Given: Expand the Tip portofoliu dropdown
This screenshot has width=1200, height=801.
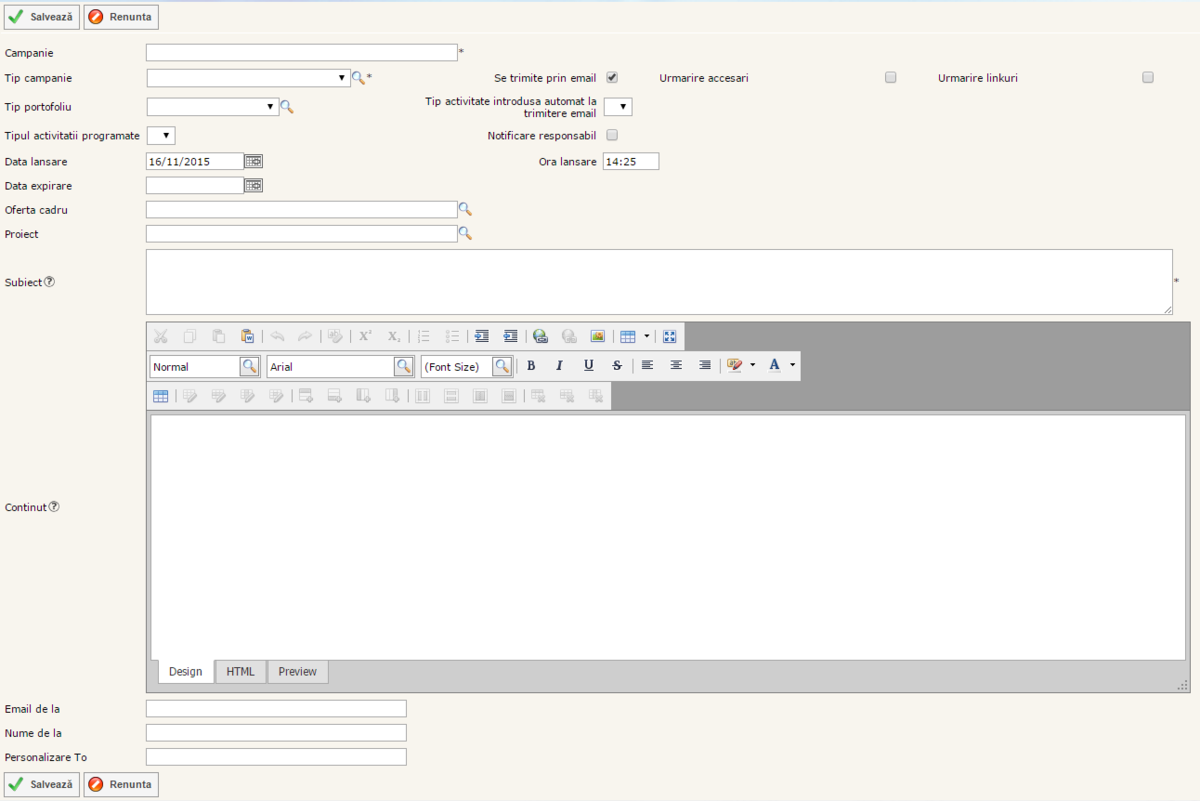Looking at the screenshot, I should [213, 107].
